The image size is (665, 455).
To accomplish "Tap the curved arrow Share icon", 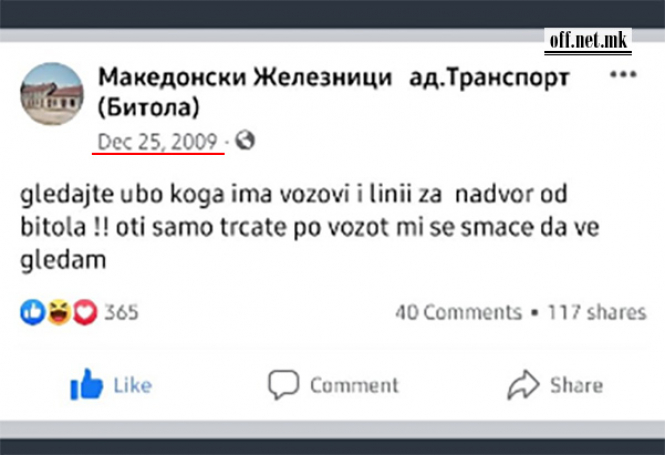I will click(x=523, y=384).
